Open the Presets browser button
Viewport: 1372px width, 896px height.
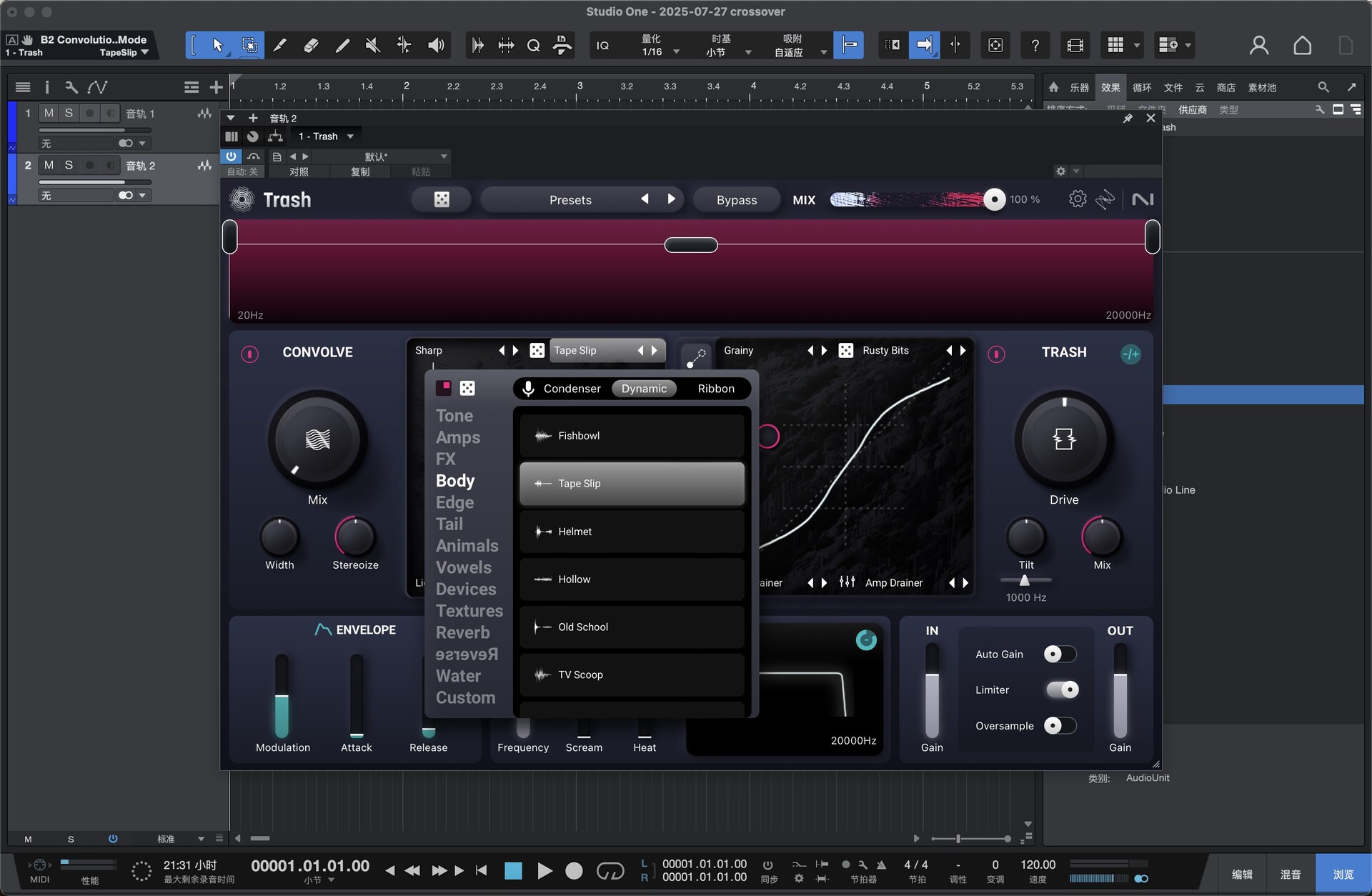[x=570, y=200]
